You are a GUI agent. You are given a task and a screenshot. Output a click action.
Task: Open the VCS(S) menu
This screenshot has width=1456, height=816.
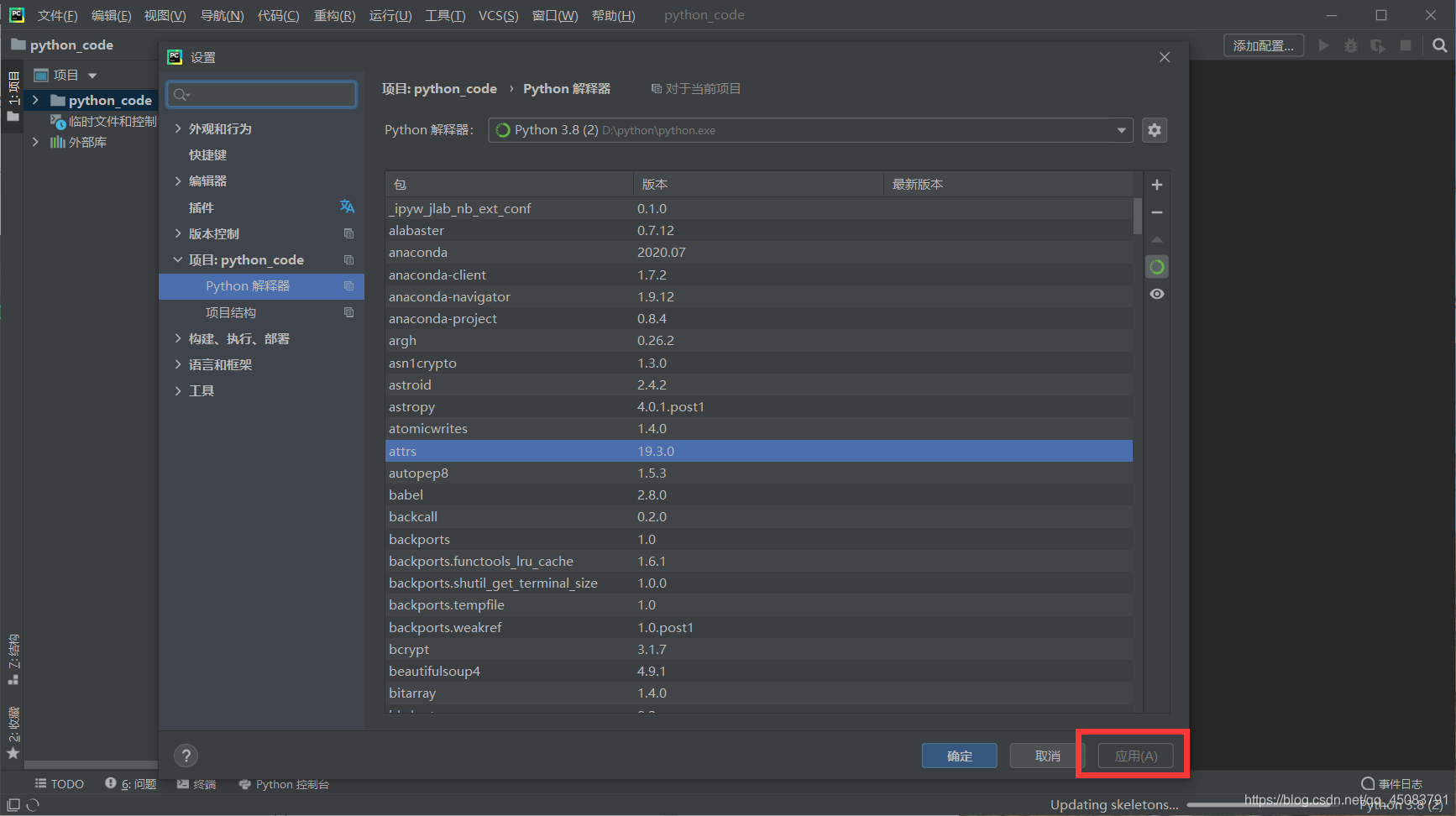pos(498,15)
